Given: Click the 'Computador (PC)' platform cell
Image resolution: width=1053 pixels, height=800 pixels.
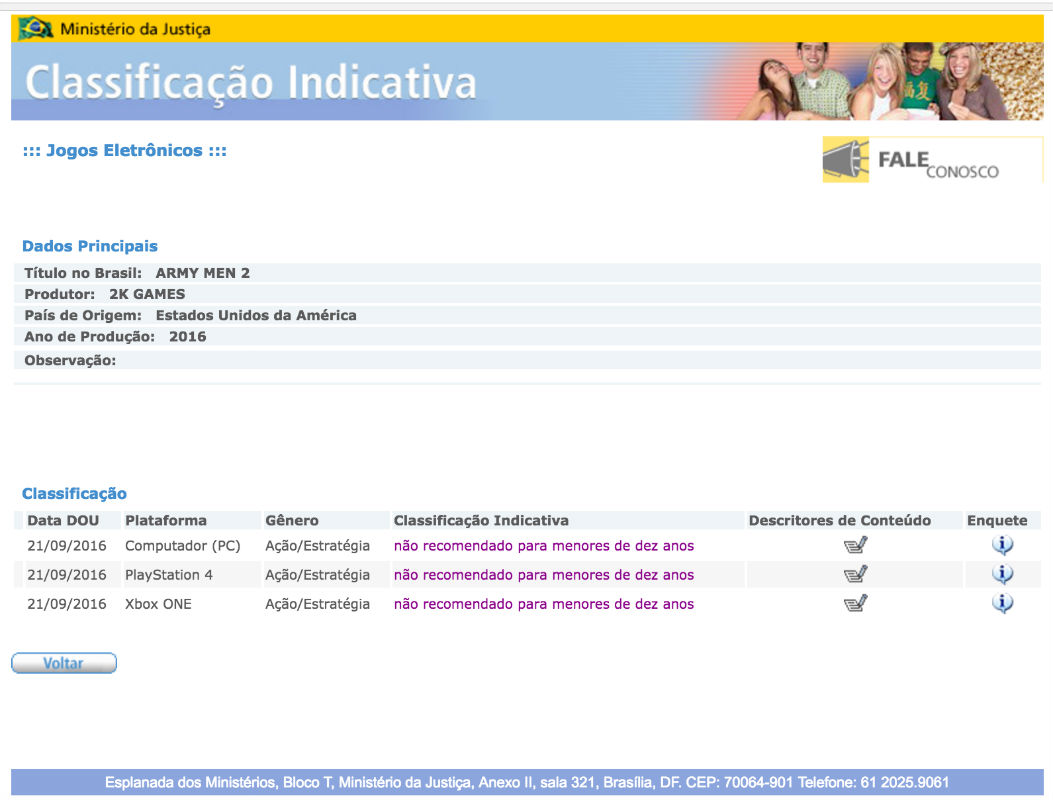Looking at the screenshot, I should pyautogui.click(x=183, y=545).
